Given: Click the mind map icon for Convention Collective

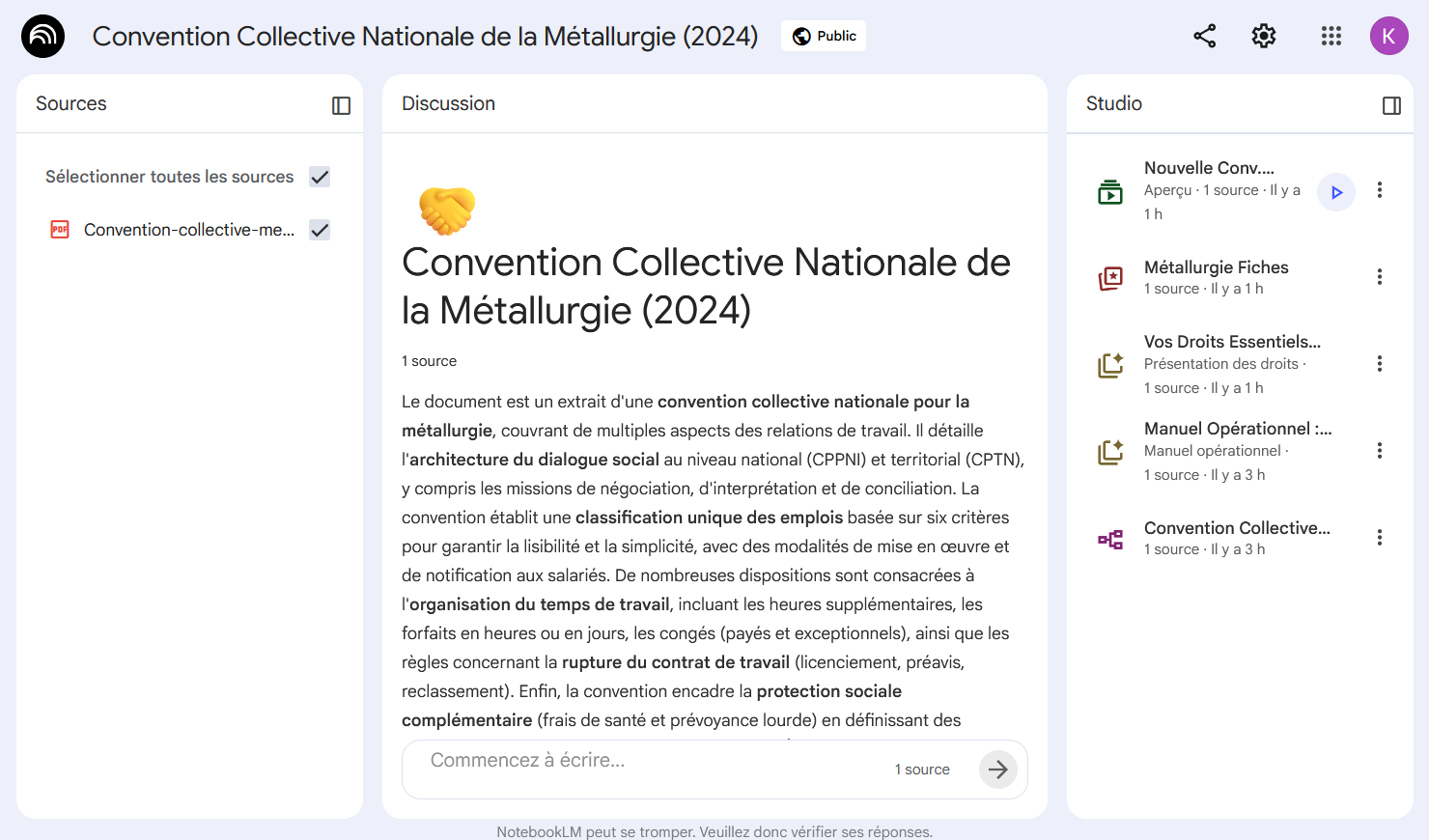Looking at the screenshot, I should tap(1110, 539).
